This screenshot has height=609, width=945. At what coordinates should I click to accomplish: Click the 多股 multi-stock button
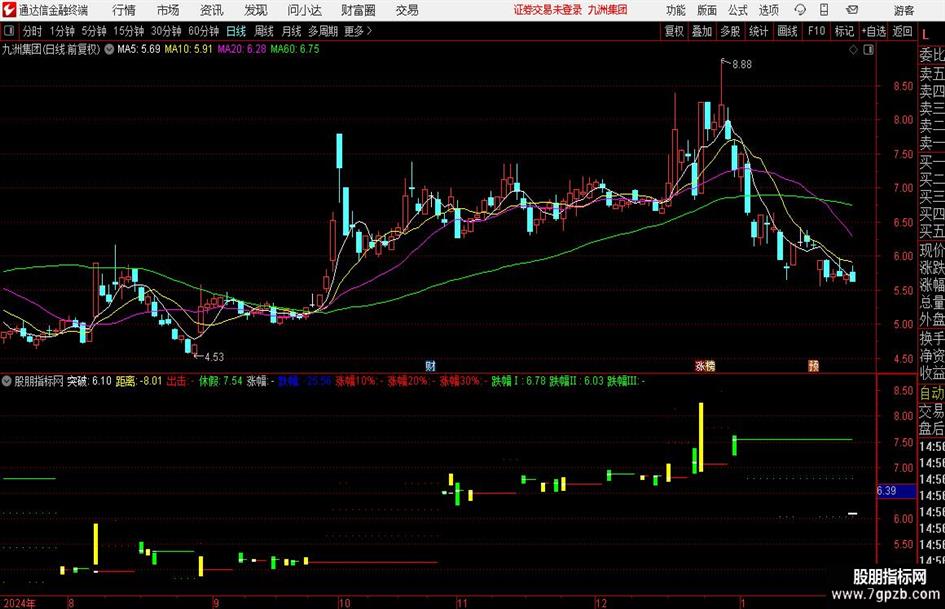tap(730, 31)
